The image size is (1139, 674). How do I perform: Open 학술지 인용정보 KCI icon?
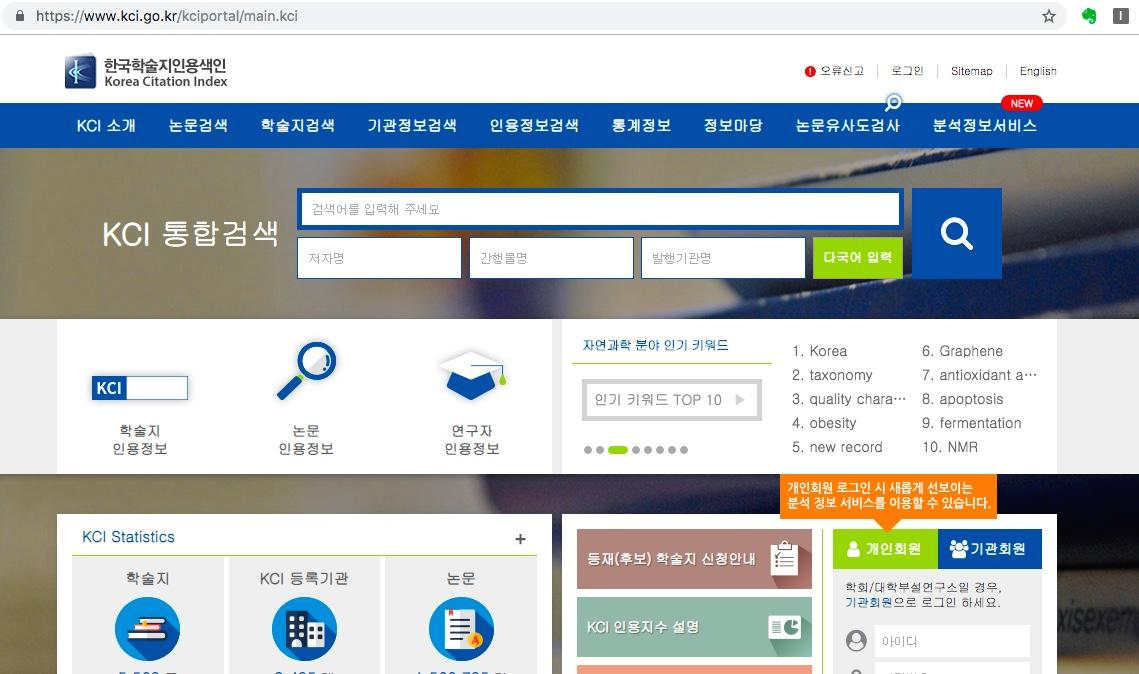click(x=139, y=388)
